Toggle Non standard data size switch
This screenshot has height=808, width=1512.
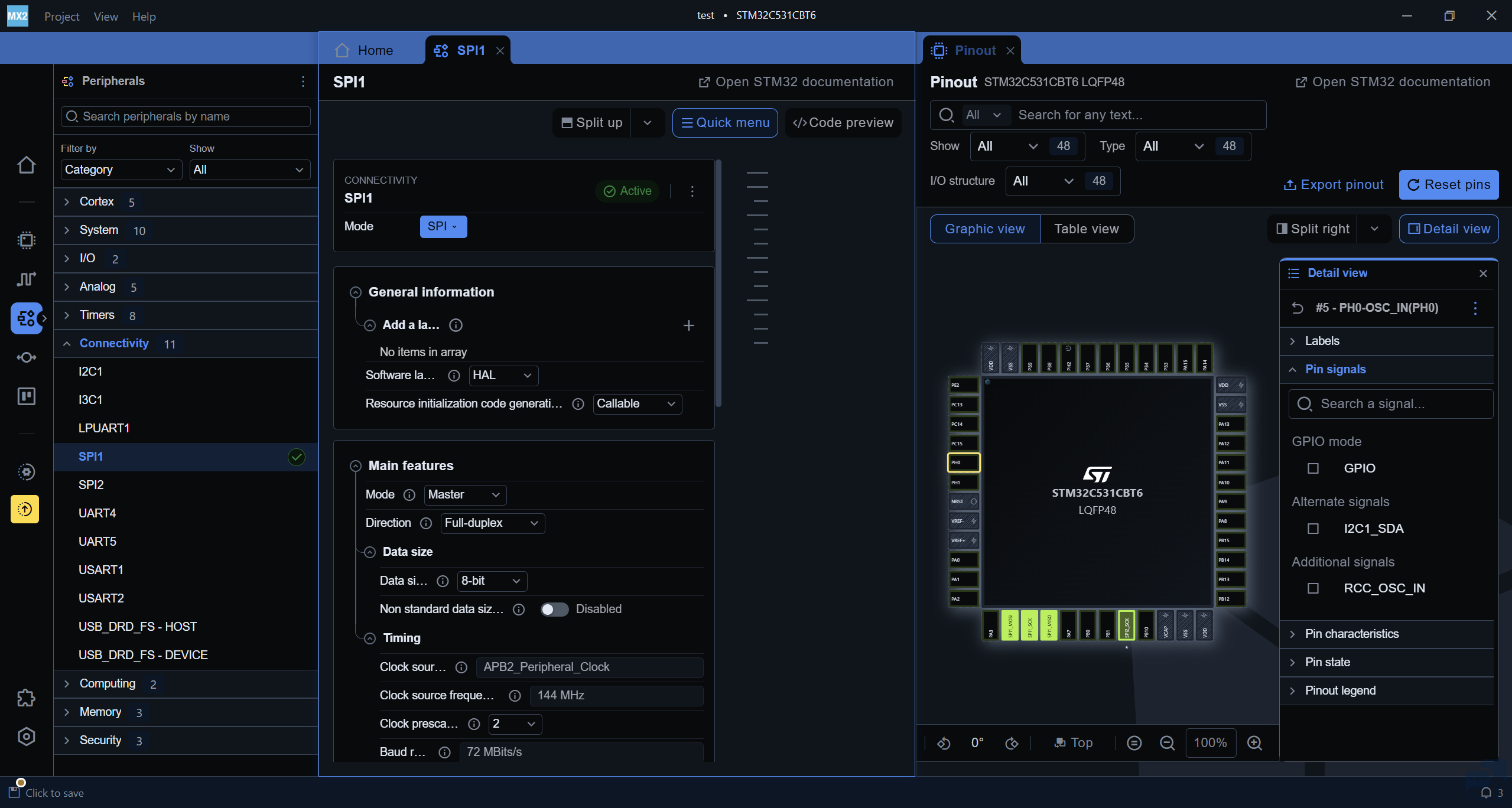tap(554, 610)
